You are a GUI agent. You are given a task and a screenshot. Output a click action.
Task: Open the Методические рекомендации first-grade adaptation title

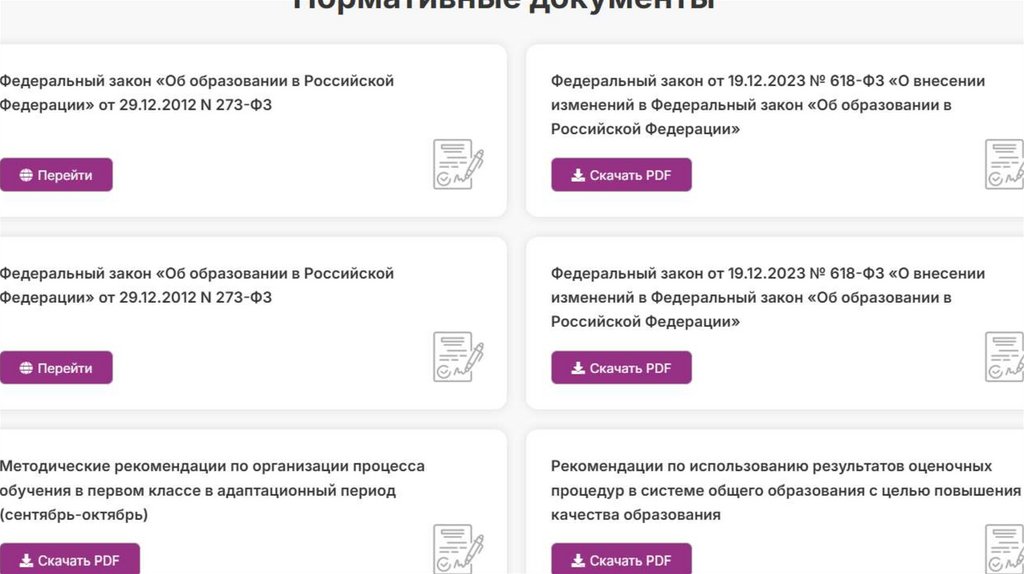tap(212, 490)
